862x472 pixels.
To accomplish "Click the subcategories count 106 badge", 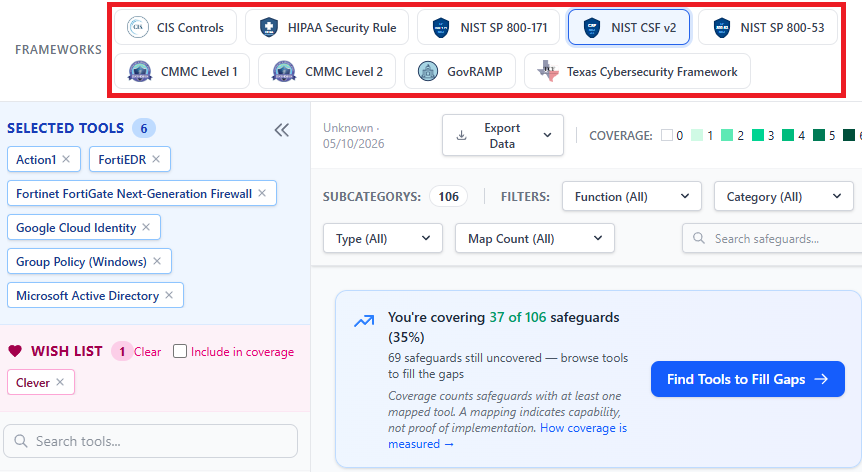I will click(449, 196).
